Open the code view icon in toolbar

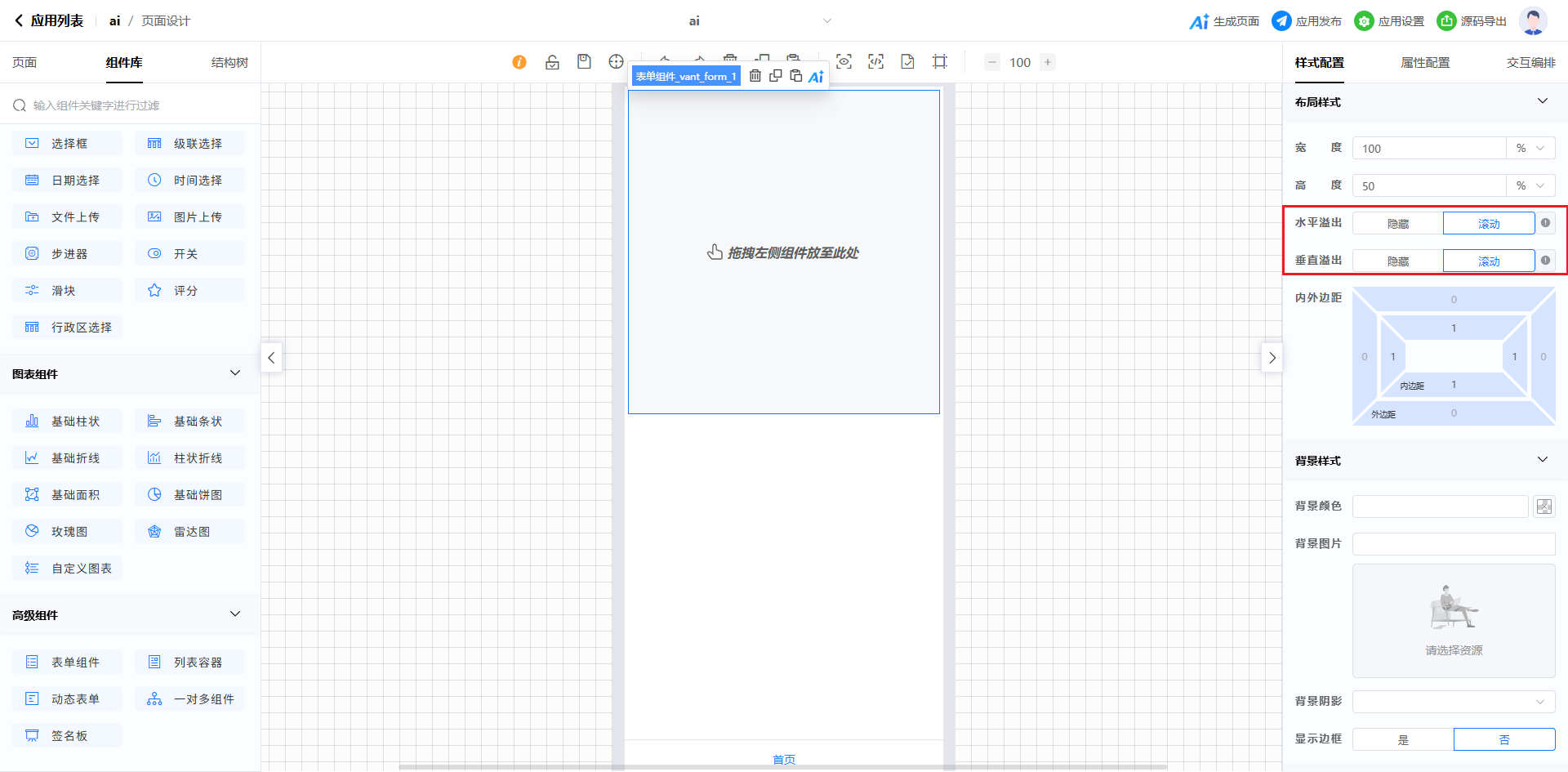875,62
